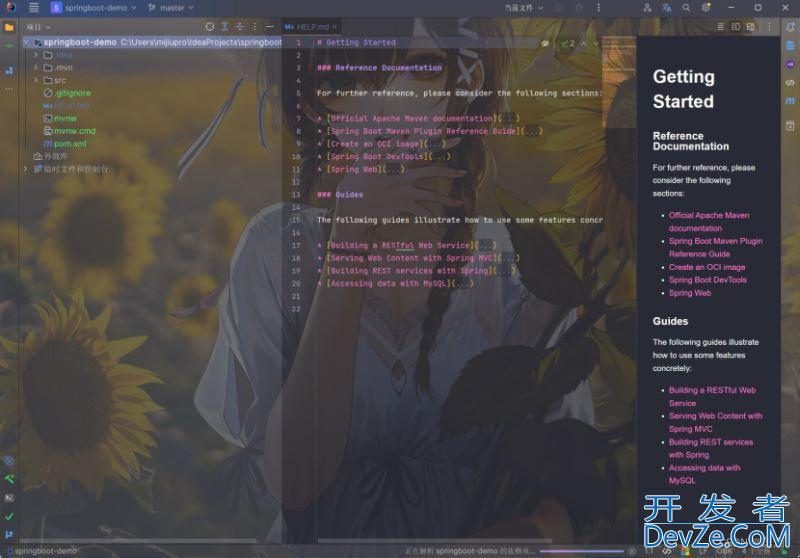The image size is (800, 558).
Task: Close the HELP.md editor tab
Action: click(x=335, y=27)
